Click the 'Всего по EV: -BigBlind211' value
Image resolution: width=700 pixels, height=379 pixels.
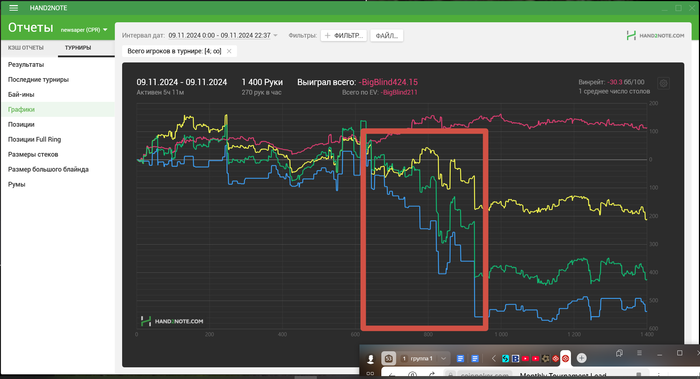pos(379,92)
